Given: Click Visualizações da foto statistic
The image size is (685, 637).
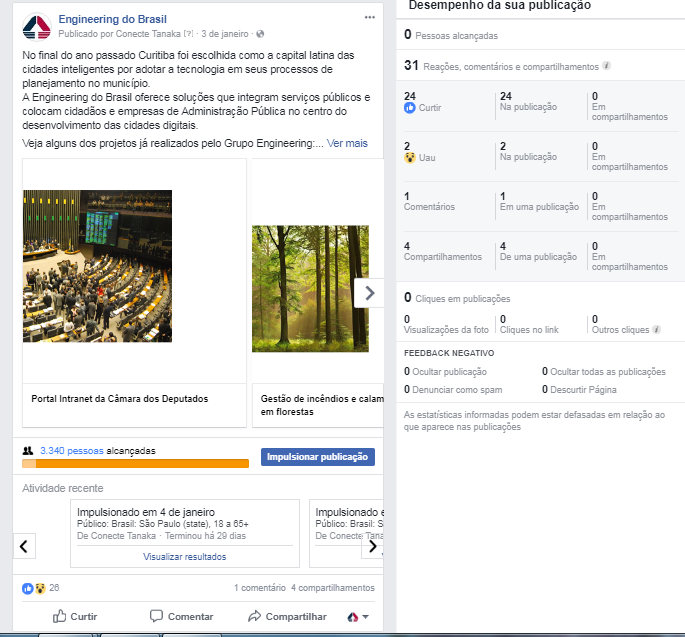Looking at the screenshot, I should (446, 325).
